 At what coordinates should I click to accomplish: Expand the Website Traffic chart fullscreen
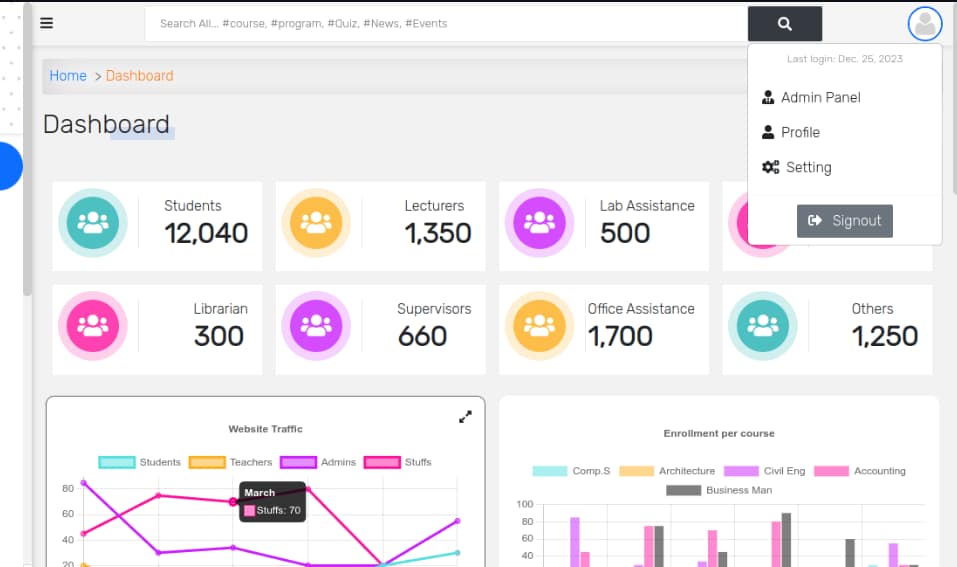coord(465,417)
